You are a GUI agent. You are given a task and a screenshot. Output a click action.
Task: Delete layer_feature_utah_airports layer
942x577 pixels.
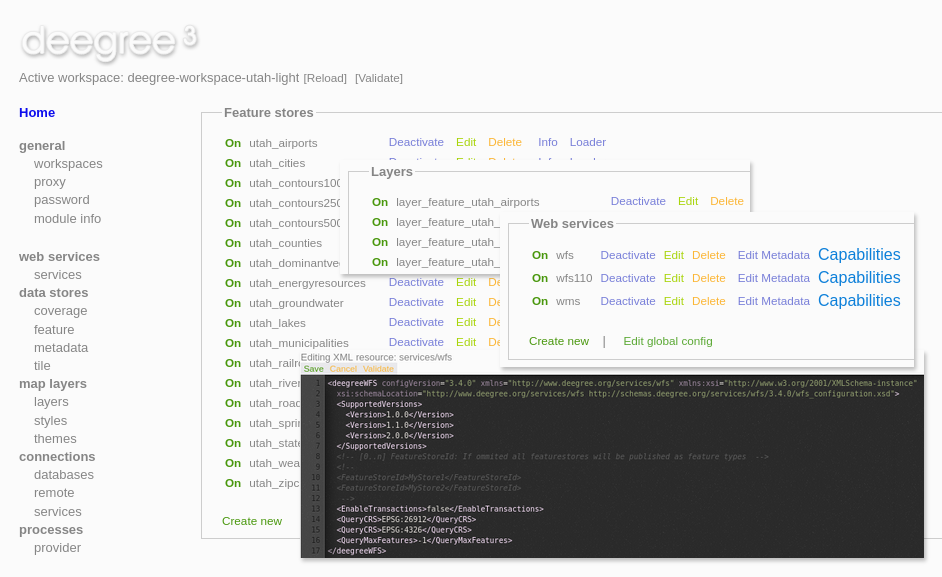point(727,201)
